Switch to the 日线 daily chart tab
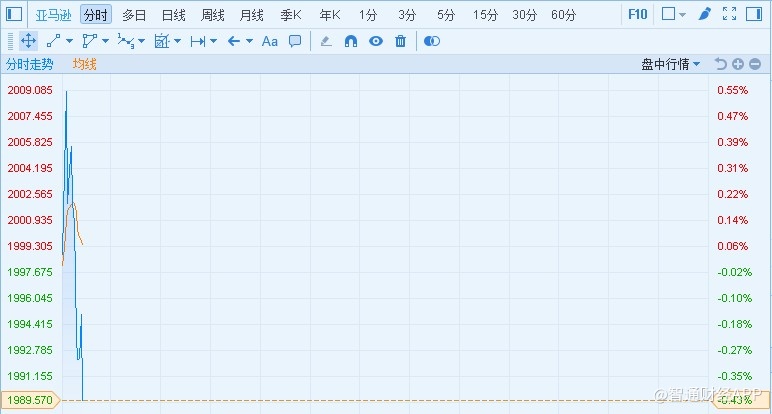The width and height of the screenshot is (772, 414). pos(174,15)
